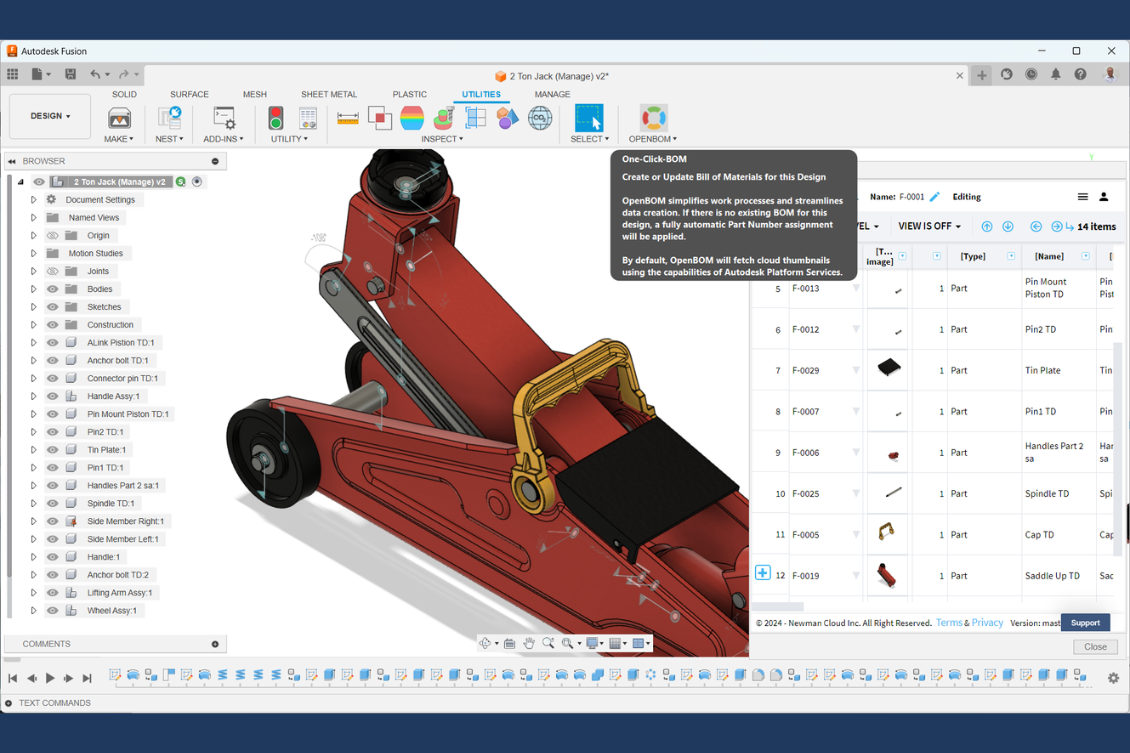Hide the Sketches folder

[53, 307]
